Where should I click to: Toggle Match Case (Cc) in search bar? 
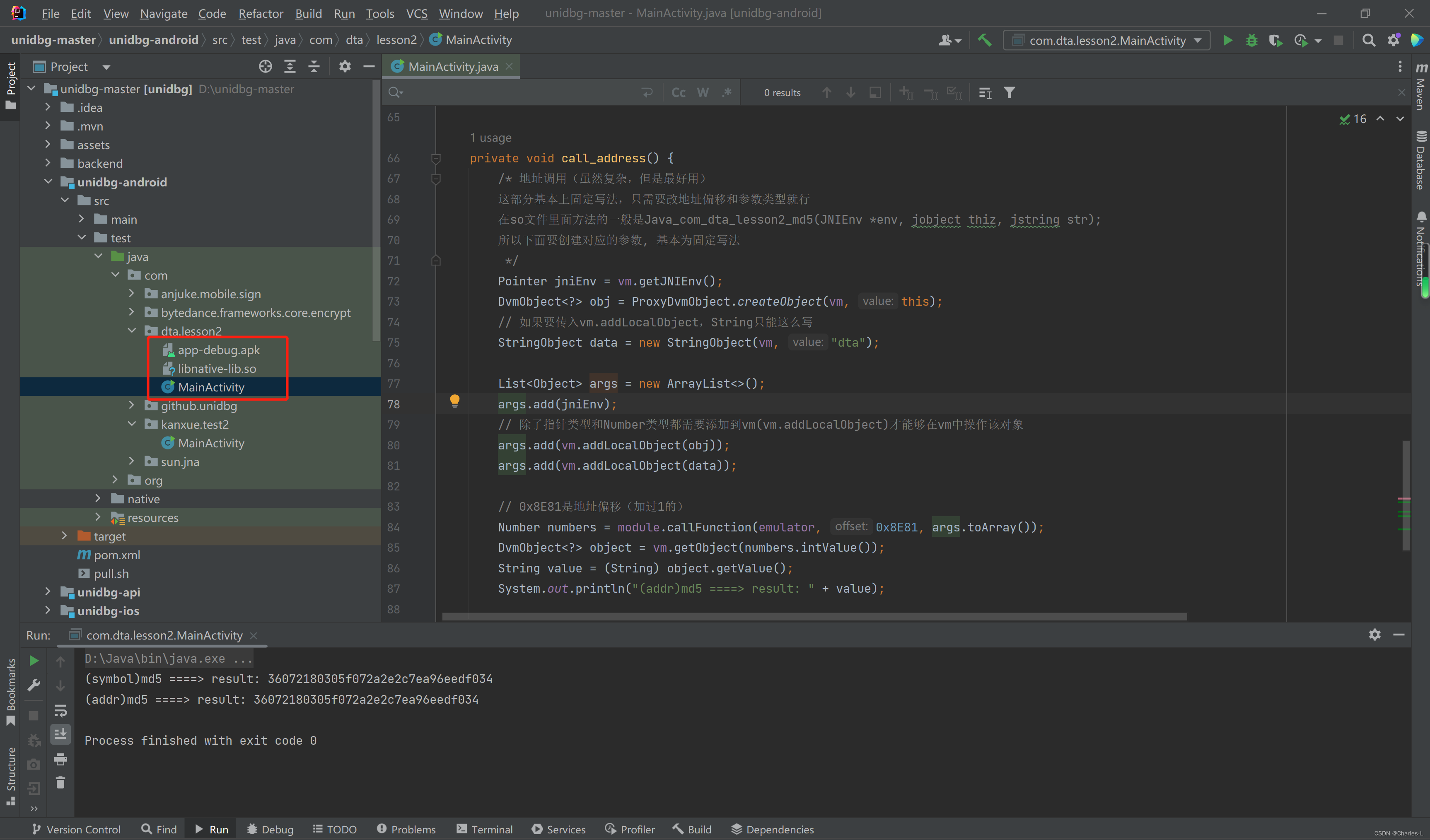pos(678,92)
